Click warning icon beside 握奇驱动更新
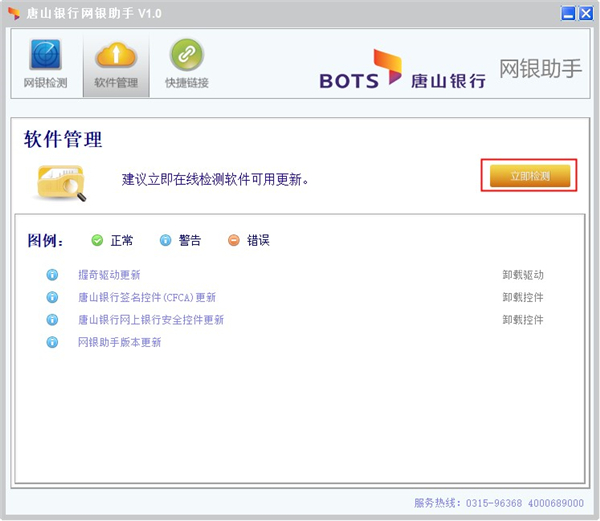Viewport: 600px width, 521px height. pos(52,275)
